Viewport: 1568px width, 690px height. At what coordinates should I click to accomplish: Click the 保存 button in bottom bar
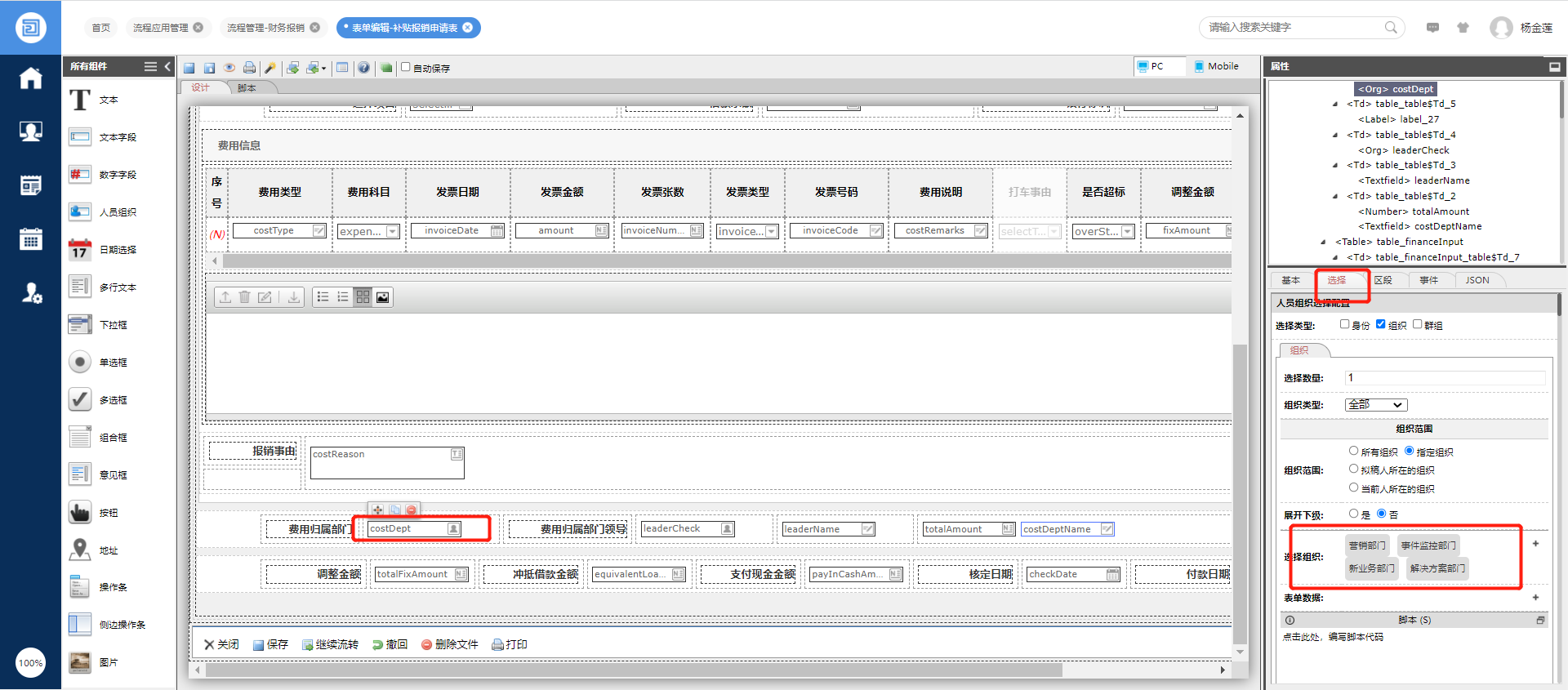click(x=270, y=644)
